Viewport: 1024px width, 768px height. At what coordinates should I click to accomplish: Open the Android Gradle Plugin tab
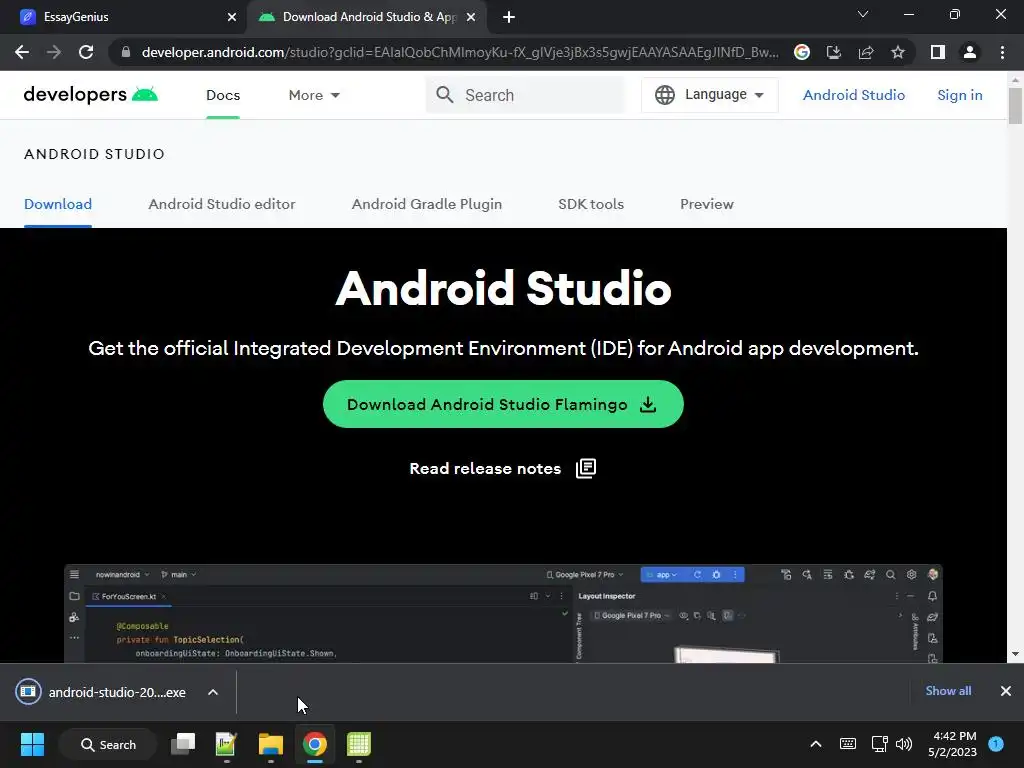click(x=426, y=204)
